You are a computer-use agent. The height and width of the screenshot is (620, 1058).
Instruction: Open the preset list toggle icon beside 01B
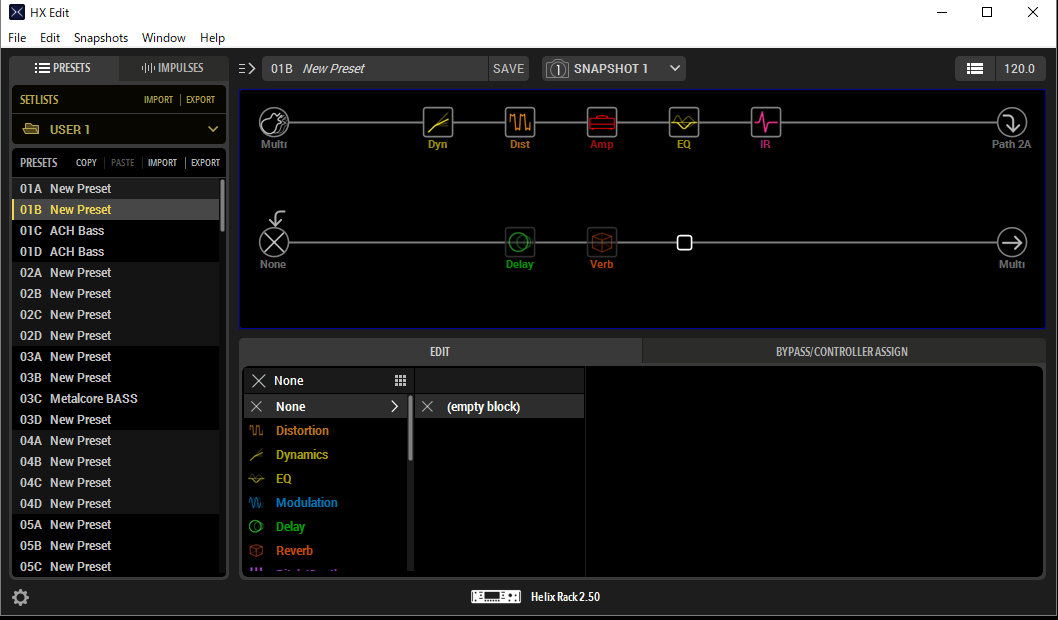(247, 68)
